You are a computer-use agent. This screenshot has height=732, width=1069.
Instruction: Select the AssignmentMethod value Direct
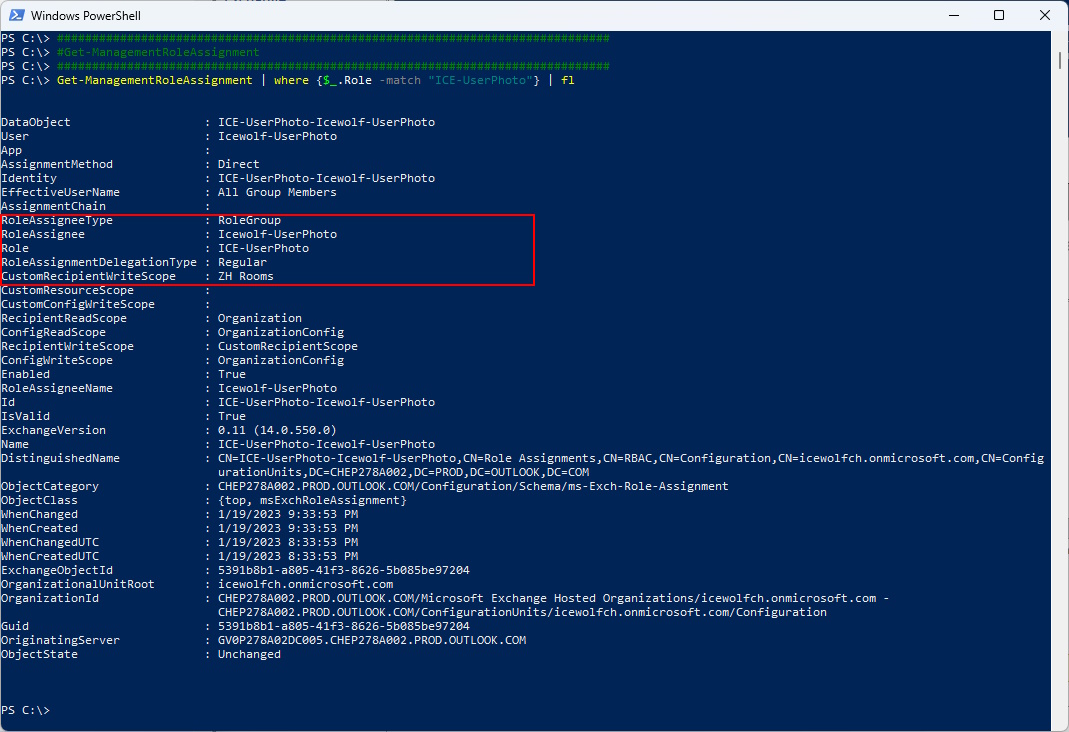[x=239, y=164]
